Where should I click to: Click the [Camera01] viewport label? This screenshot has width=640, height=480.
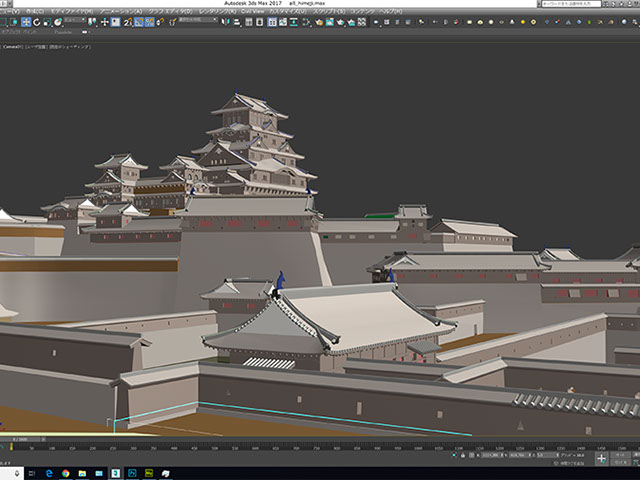pyautogui.click(x=15, y=45)
